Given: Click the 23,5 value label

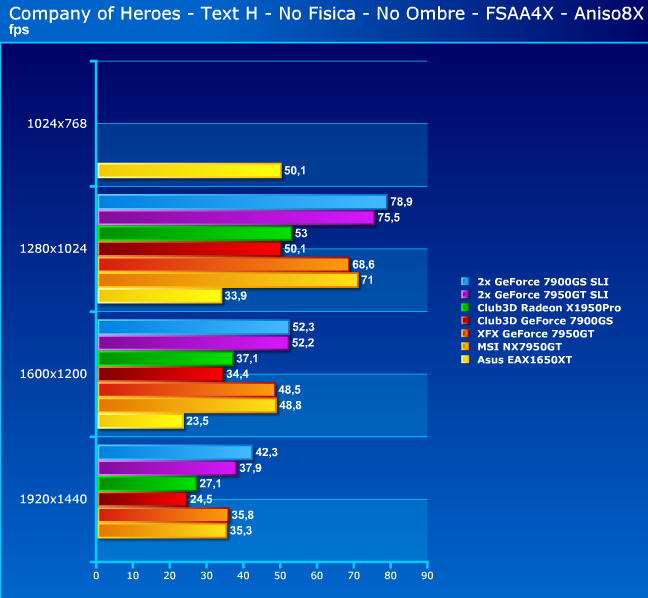Looking at the screenshot, I should (x=197, y=421).
